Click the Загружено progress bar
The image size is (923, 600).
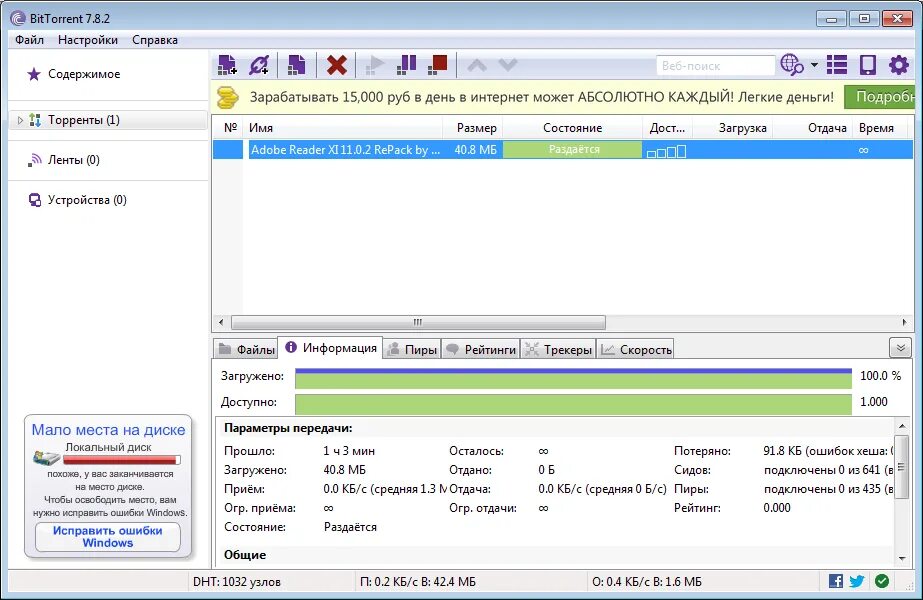pyautogui.click(x=573, y=378)
